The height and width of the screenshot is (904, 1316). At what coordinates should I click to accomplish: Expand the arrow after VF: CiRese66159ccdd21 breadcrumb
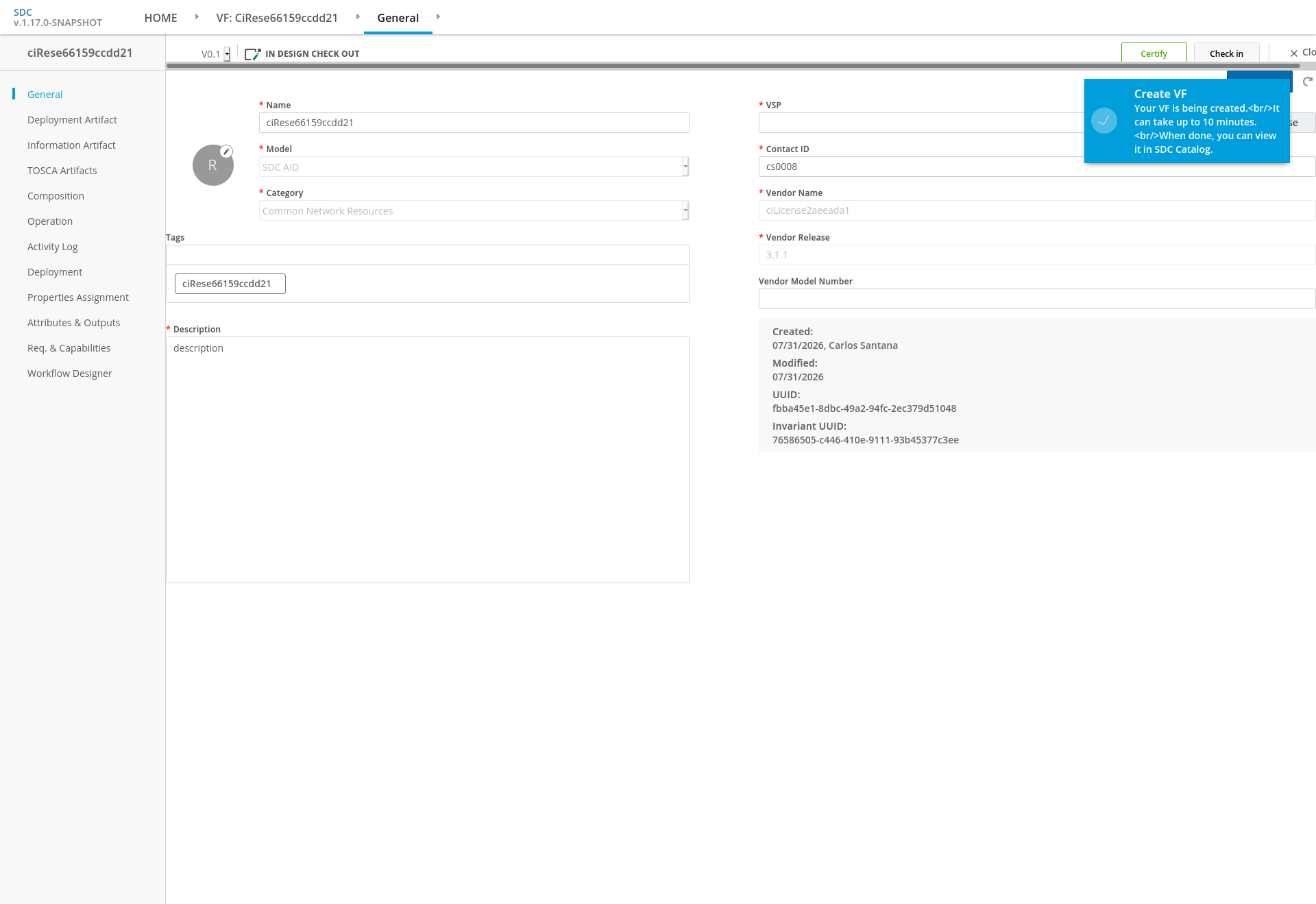coord(358,16)
